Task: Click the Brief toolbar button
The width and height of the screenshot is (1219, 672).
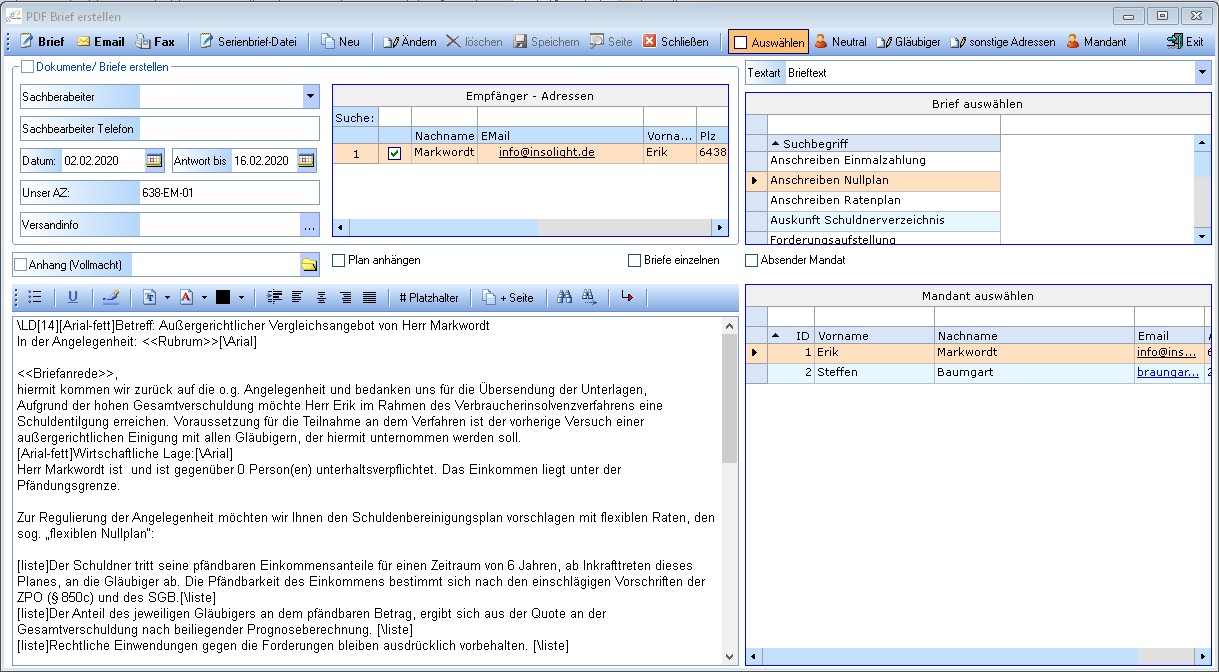Action: (42, 42)
